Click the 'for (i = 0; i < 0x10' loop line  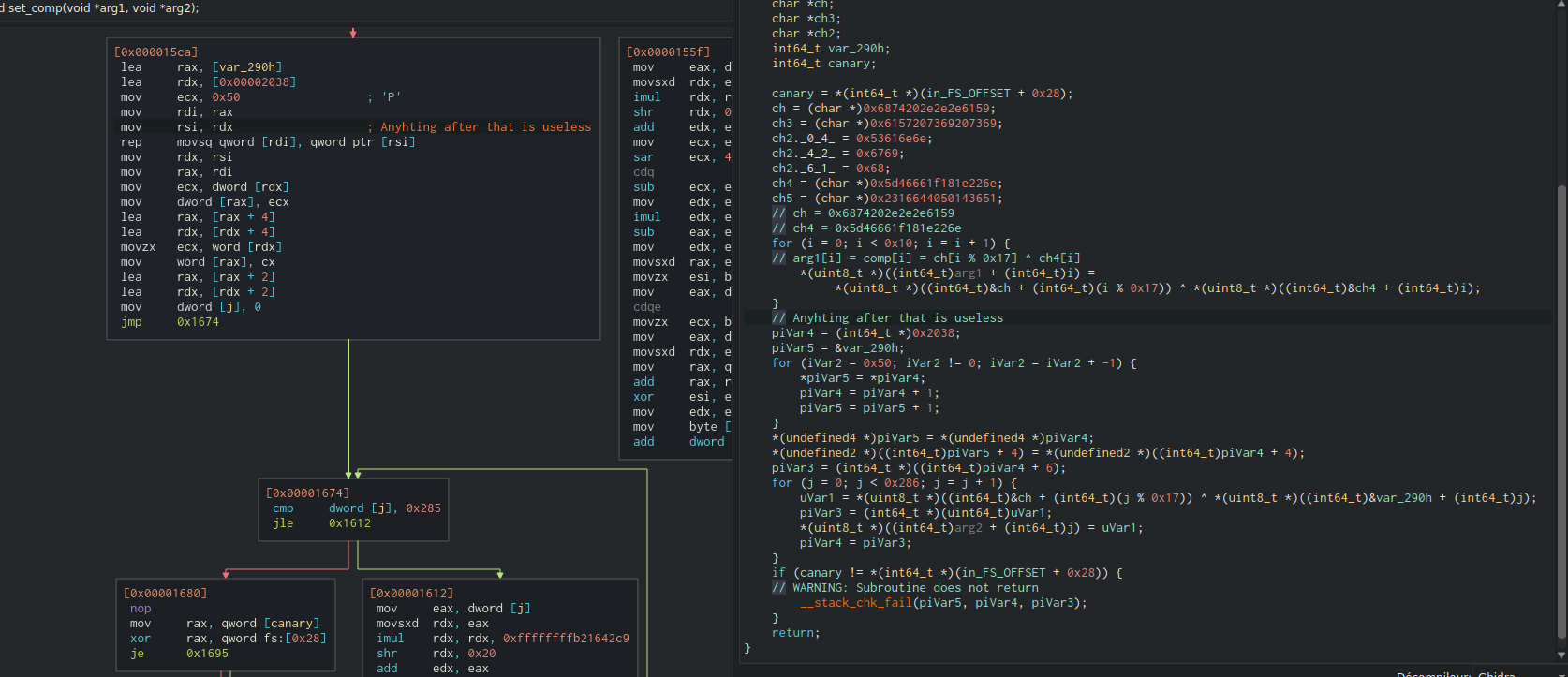891,243
